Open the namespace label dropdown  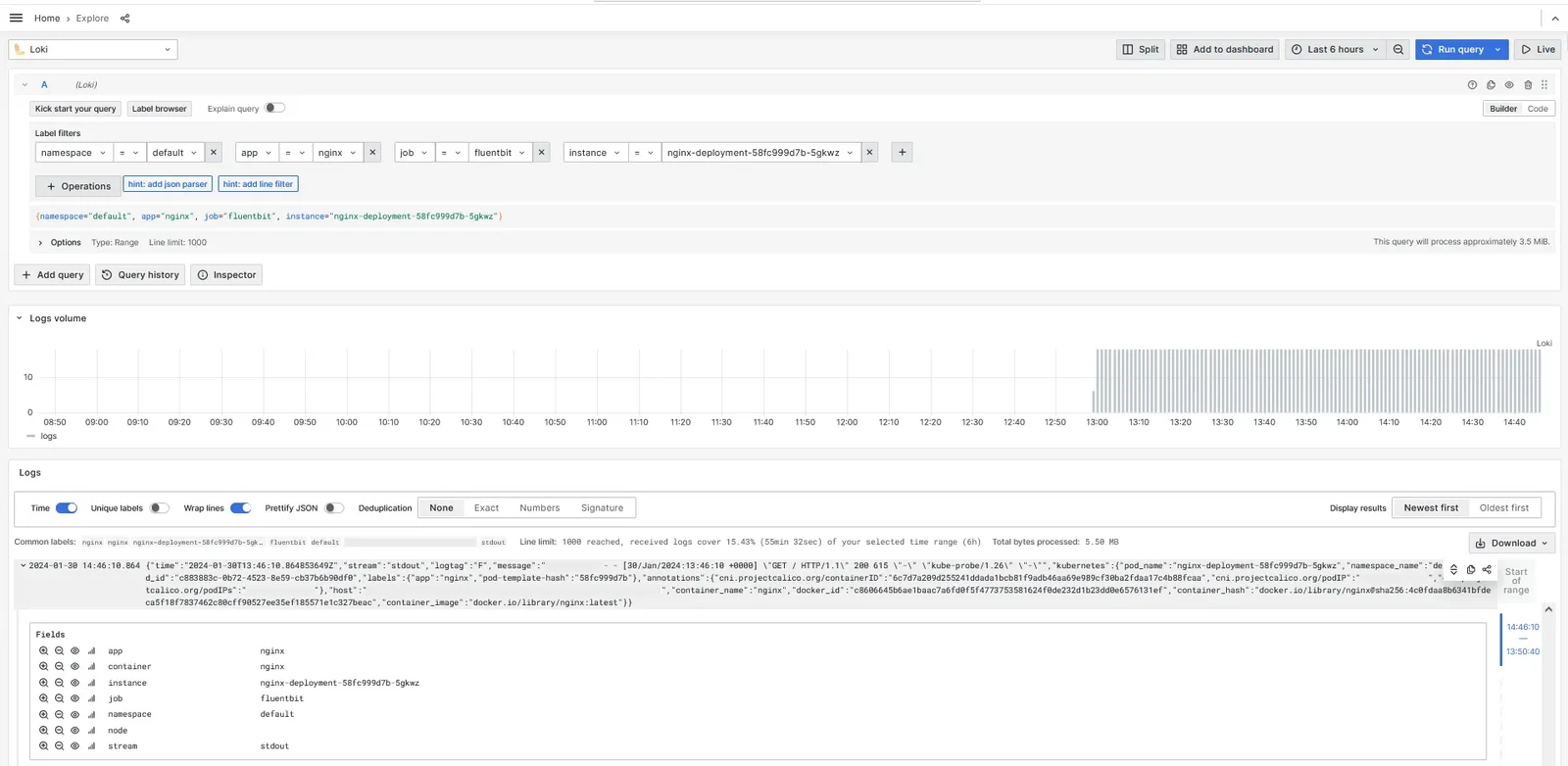[73, 153]
